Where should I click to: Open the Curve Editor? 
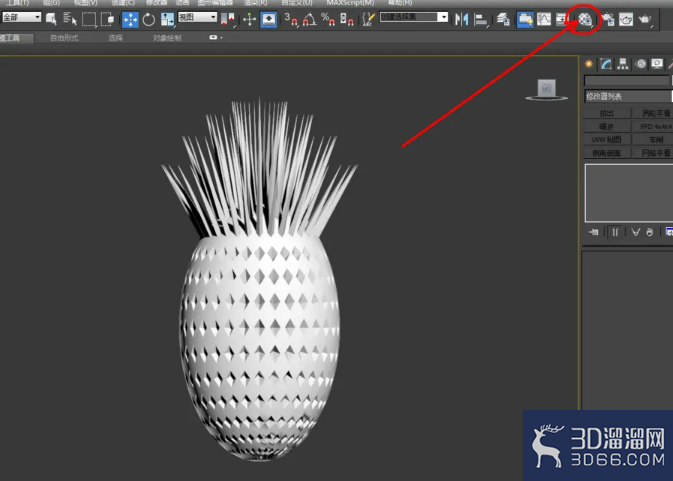[x=544, y=19]
